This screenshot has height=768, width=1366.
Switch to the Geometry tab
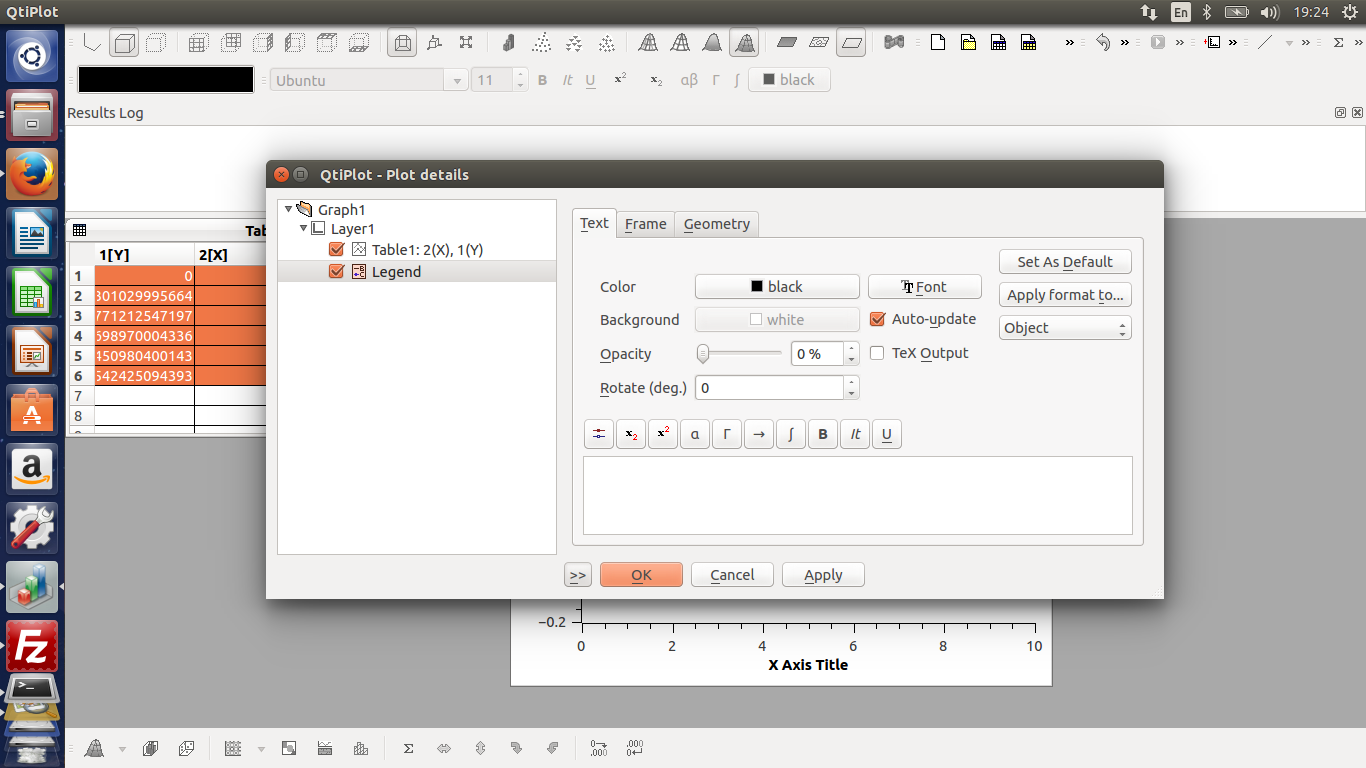717,224
